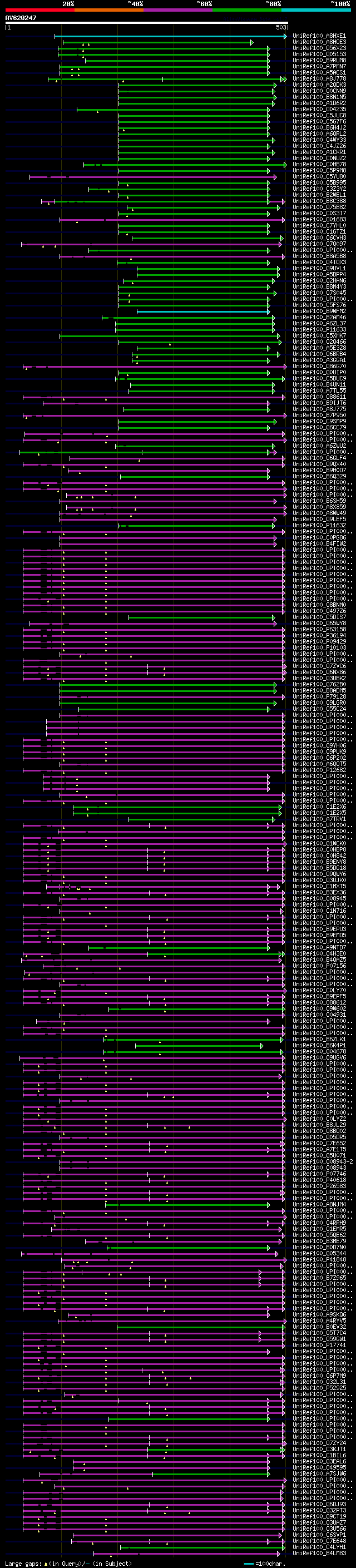Click the orange segment of identity color legend
The width and height of the screenshot is (356, 1568).
tap(109, 11)
